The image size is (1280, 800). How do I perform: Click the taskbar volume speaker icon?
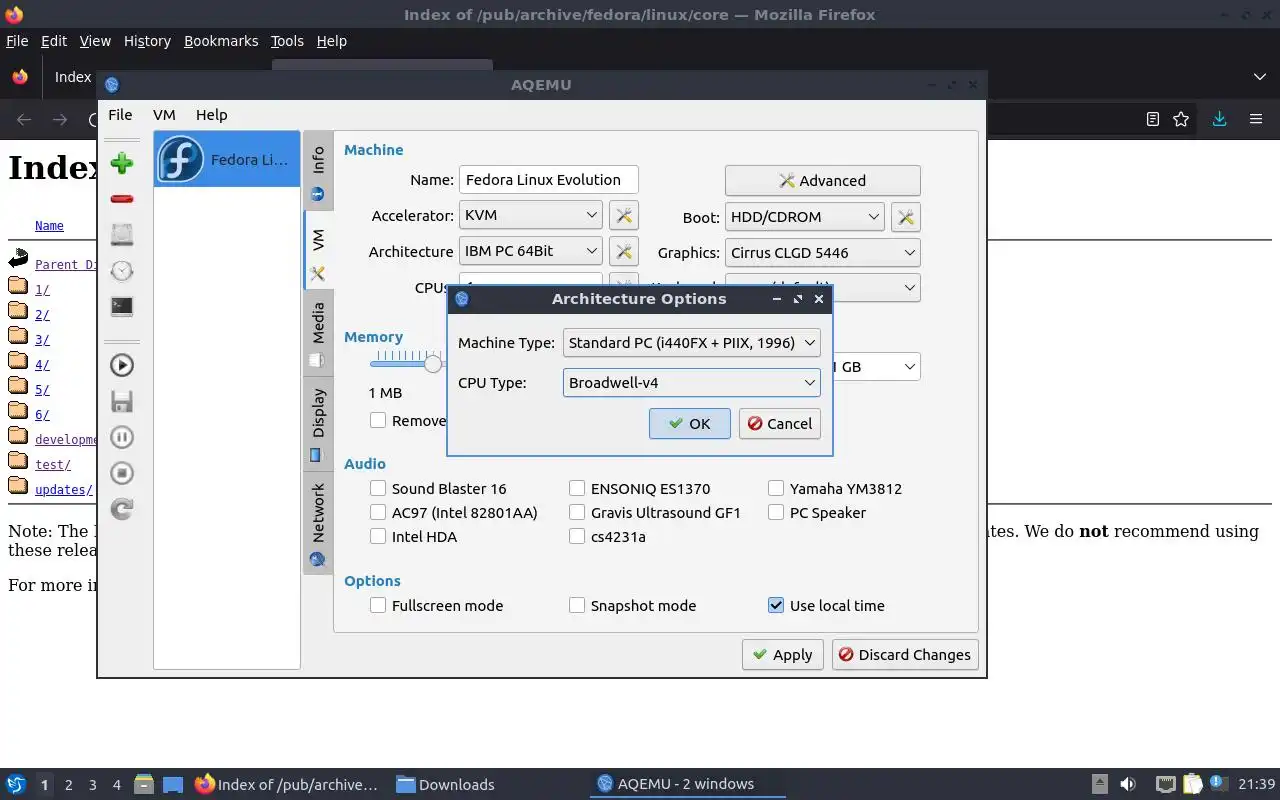click(x=1128, y=784)
